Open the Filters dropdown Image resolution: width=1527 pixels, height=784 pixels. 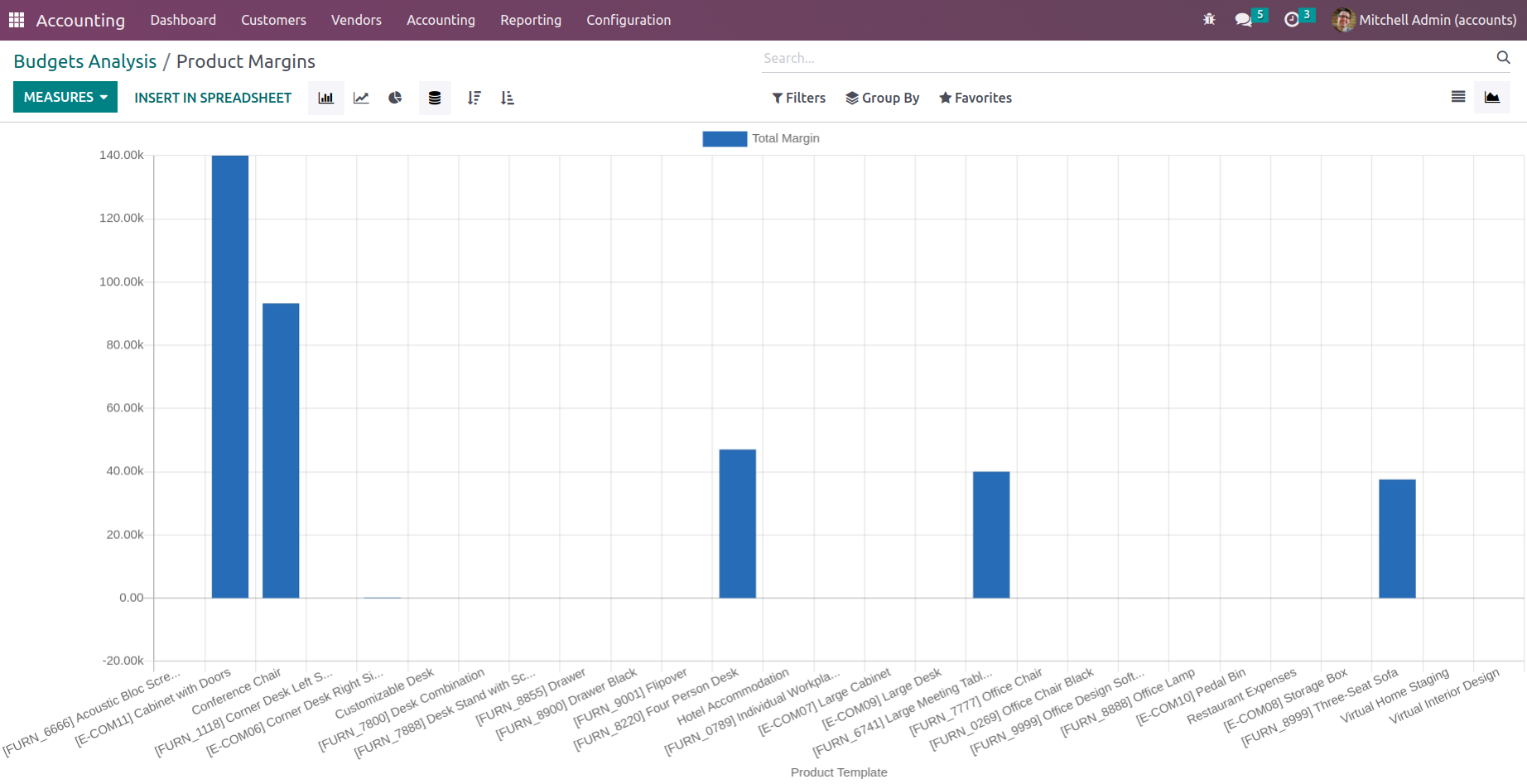798,98
